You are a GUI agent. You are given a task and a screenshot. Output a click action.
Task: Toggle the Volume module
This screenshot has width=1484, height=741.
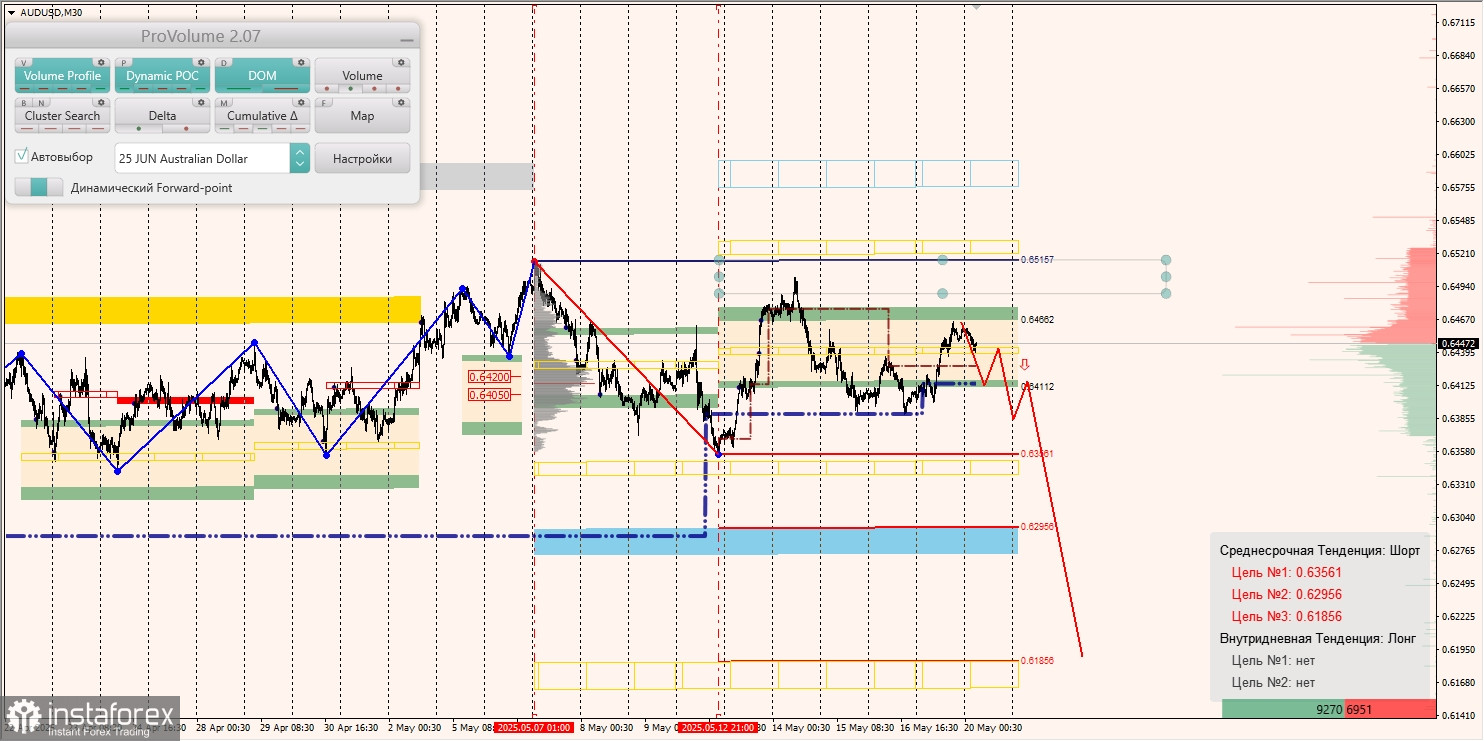(x=362, y=76)
